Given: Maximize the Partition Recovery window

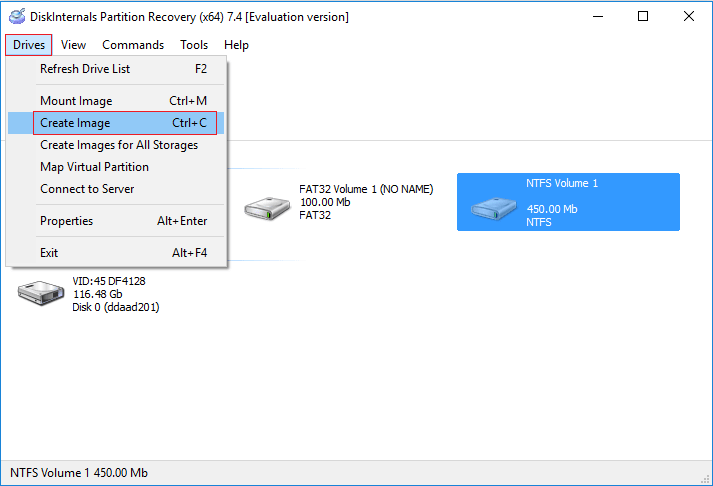Looking at the screenshot, I should [643, 17].
